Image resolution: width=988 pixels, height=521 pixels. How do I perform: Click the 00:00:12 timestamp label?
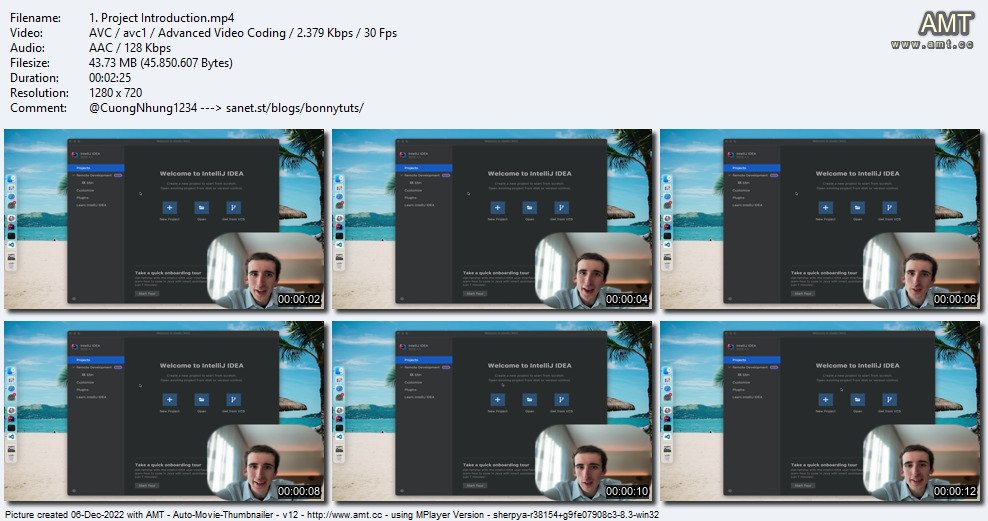coord(955,491)
